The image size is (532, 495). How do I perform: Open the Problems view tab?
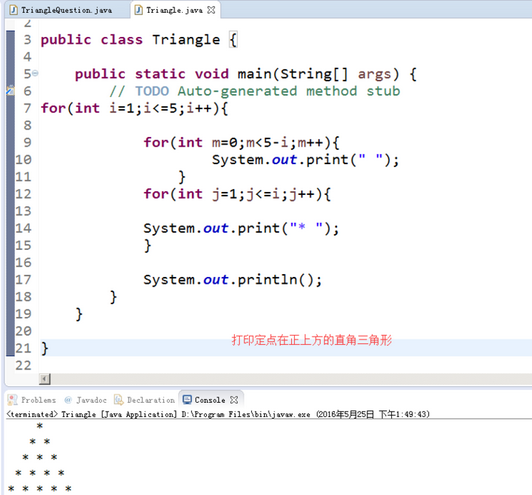tap(32, 400)
